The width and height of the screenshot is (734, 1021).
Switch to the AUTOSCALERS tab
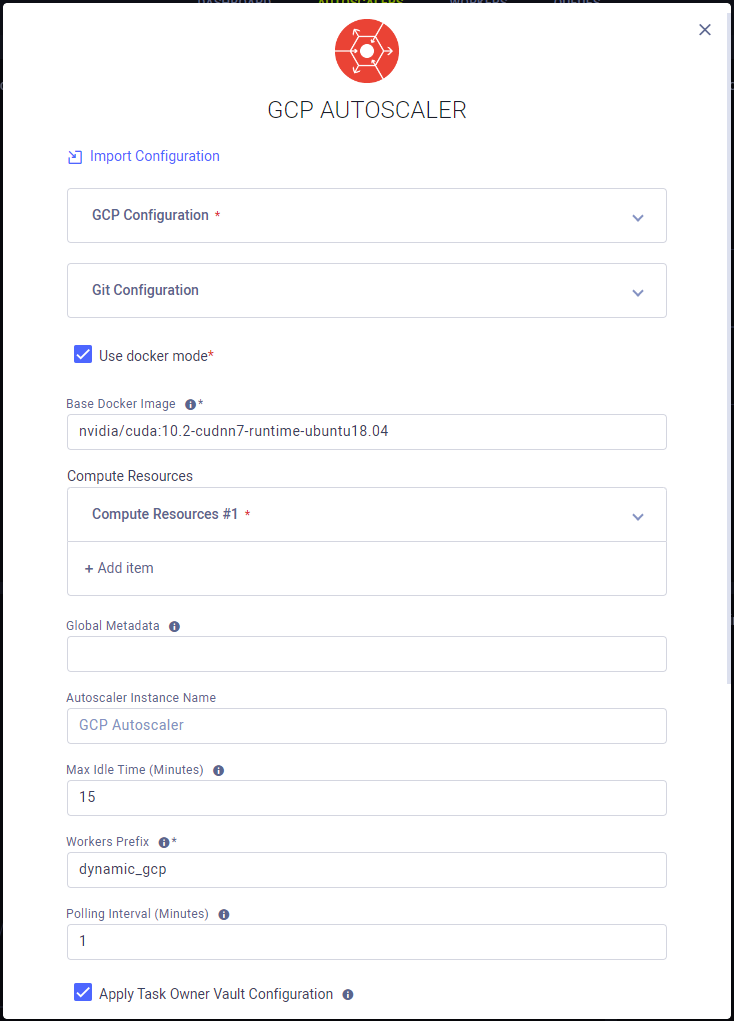(361, 3)
